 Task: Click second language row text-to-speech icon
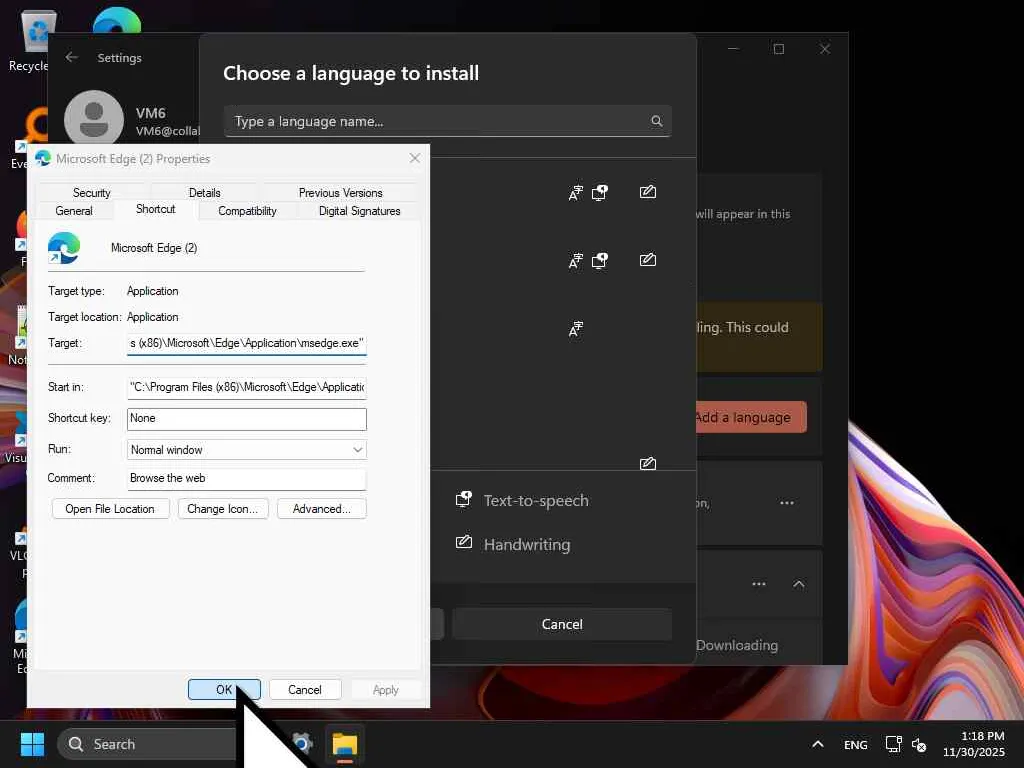click(x=600, y=261)
